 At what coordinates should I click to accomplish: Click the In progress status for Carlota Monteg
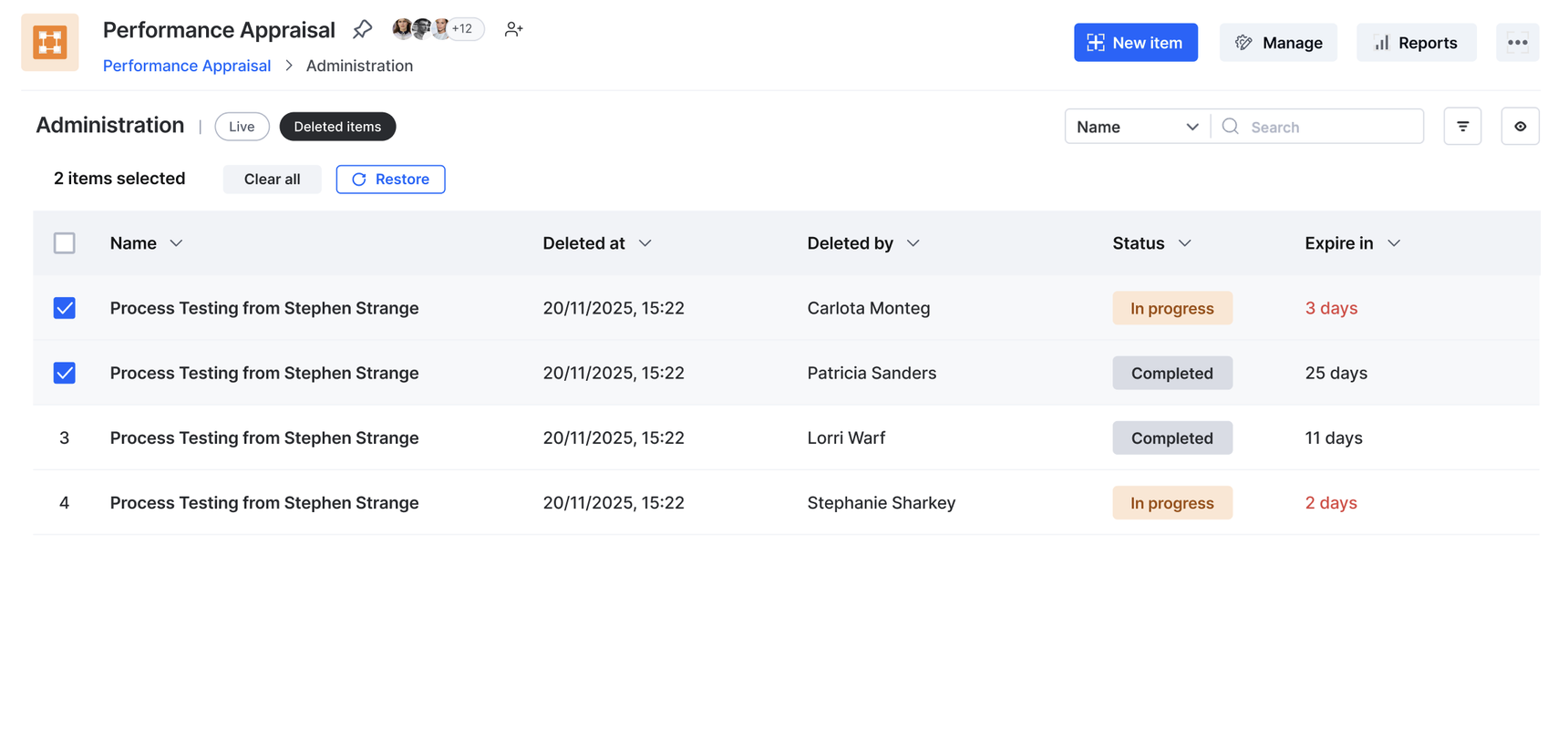point(1172,308)
